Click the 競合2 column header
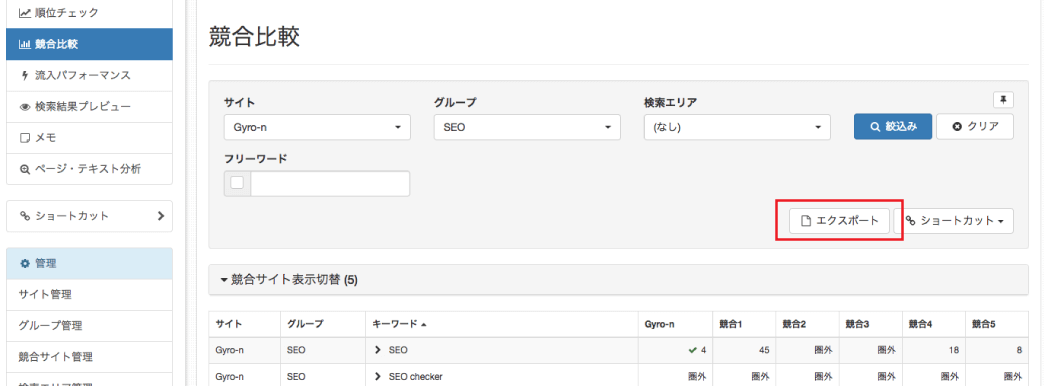This screenshot has height=386, width=1047. [x=807, y=324]
